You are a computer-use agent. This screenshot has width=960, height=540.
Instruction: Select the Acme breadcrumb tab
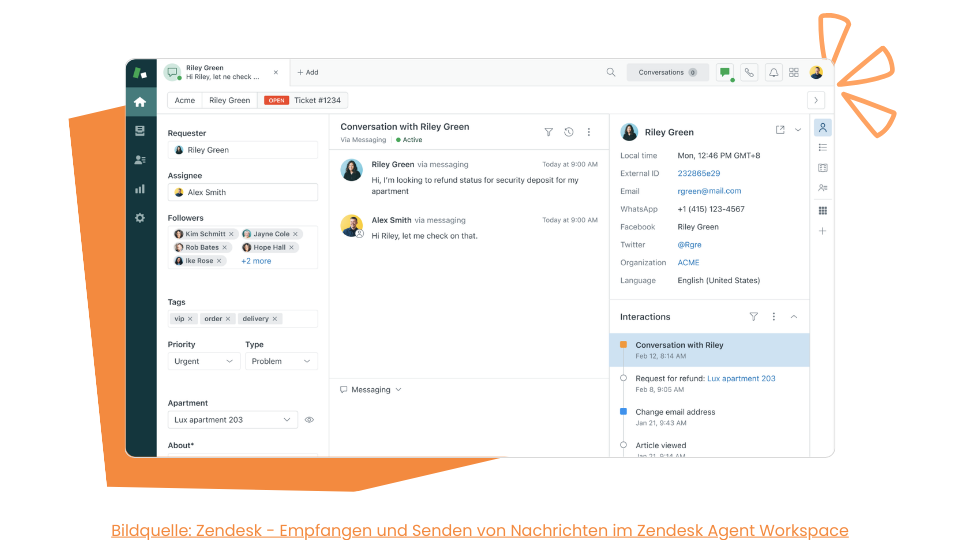tap(184, 100)
